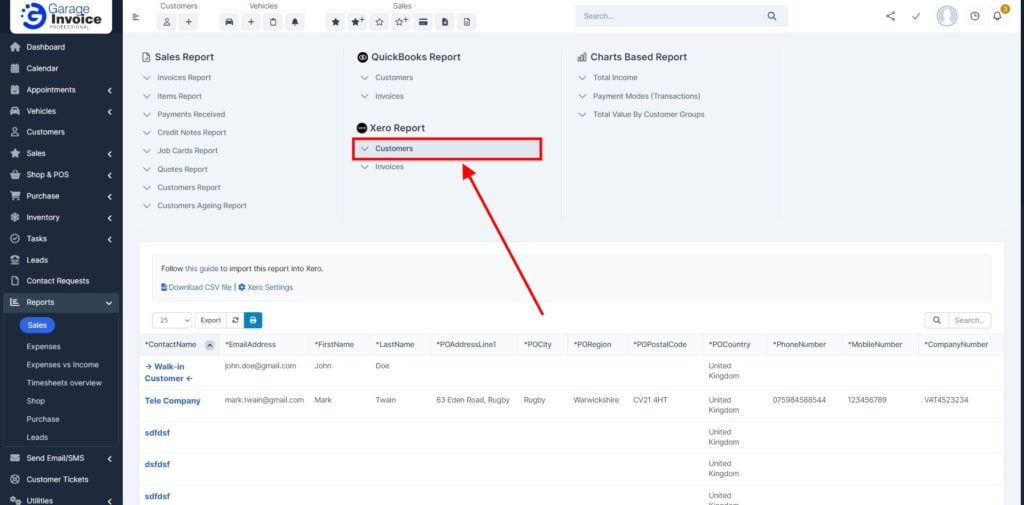Click the magnifier icon in the top search bar
Viewport: 1024px width, 505px height.
tap(771, 16)
